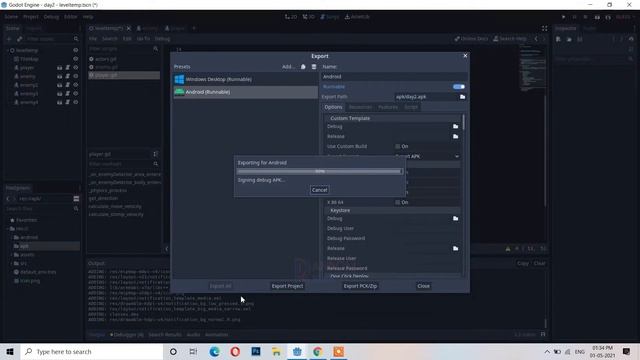Viewport: 640px width, 360px height.
Task: Toggle alphabetical sort of methods icon
Action: [156, 154]
